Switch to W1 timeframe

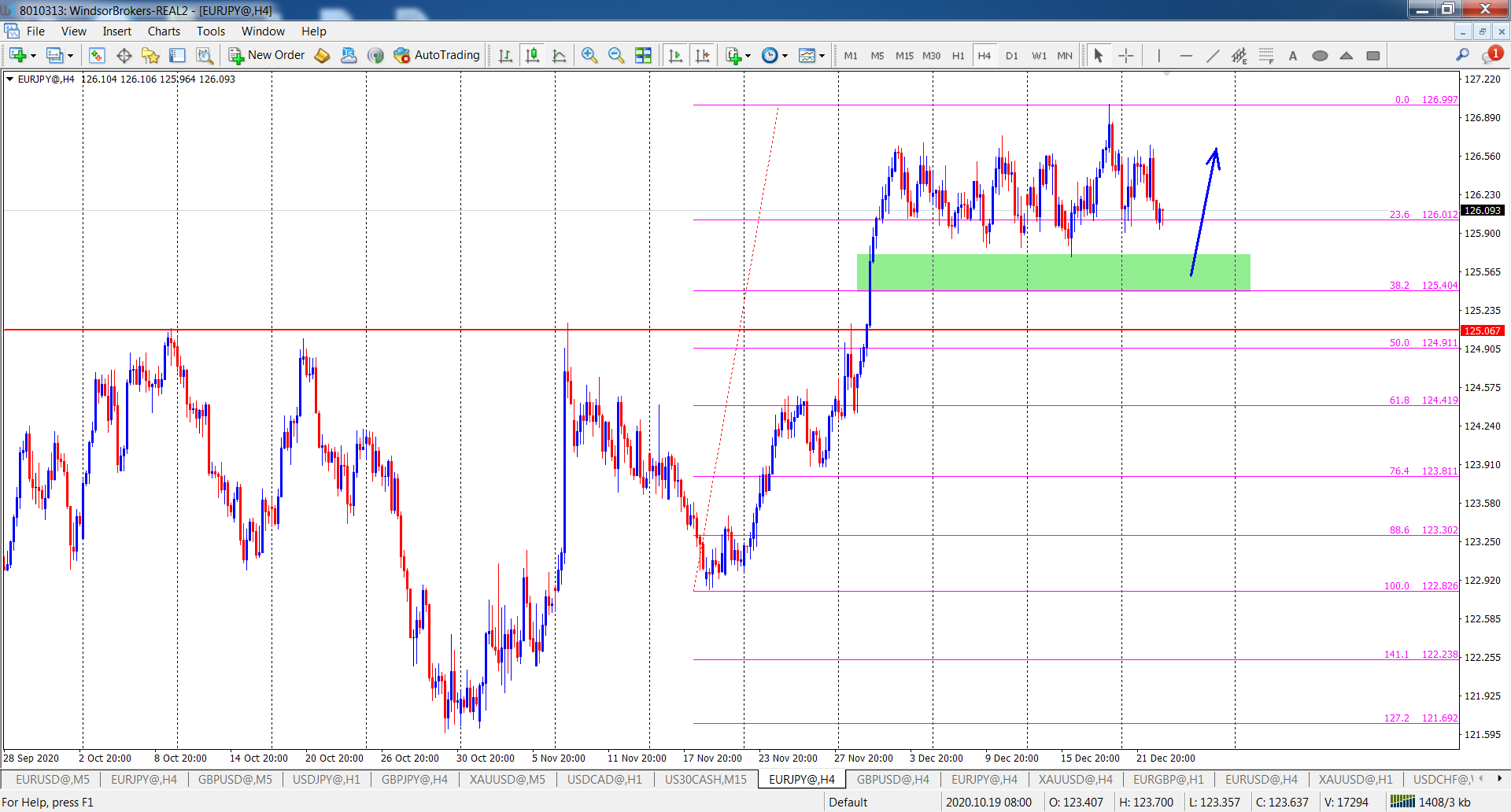(x=1039, y=55)
